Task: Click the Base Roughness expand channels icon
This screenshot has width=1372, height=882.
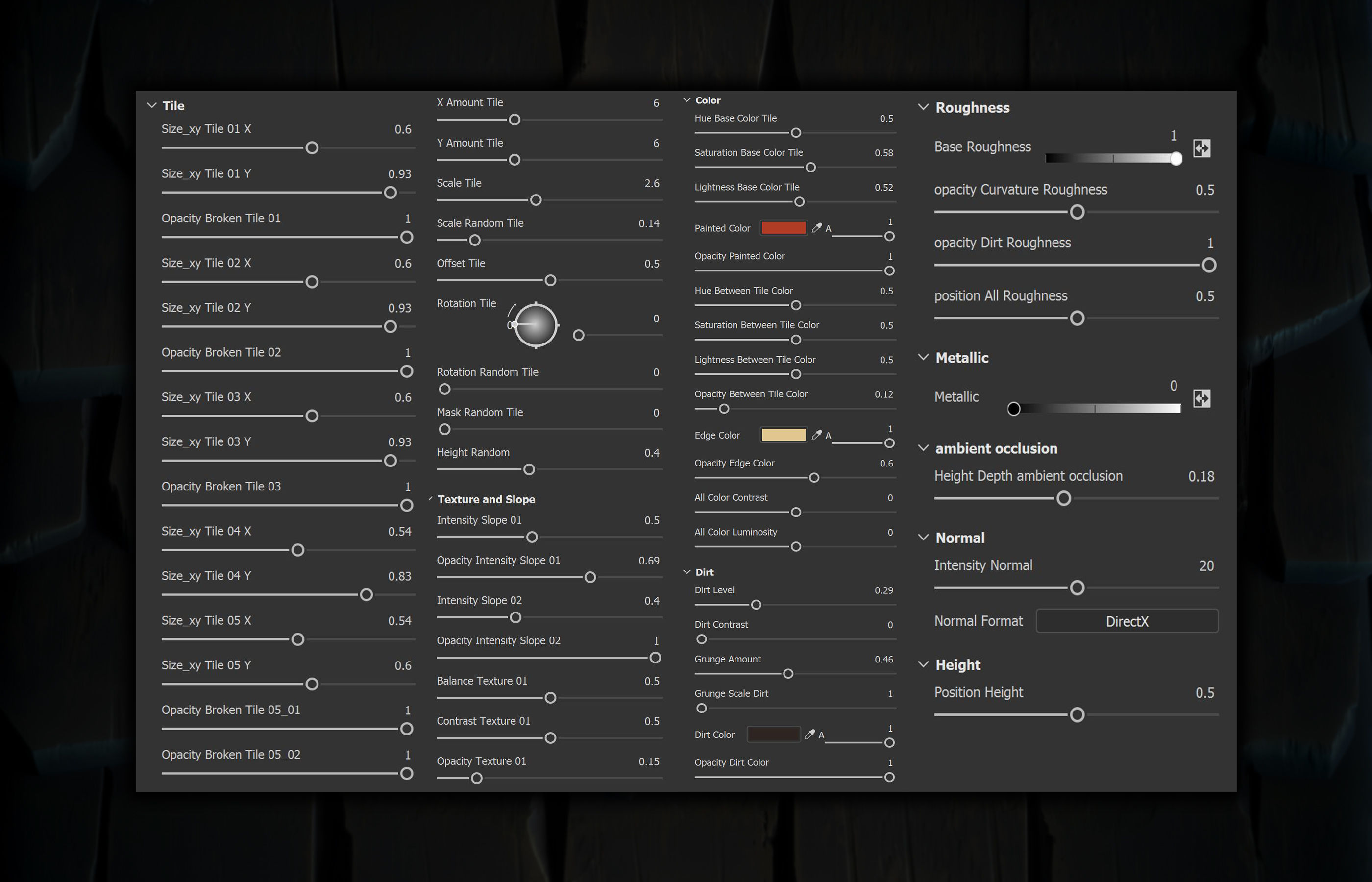Action: click(1201, 148)
